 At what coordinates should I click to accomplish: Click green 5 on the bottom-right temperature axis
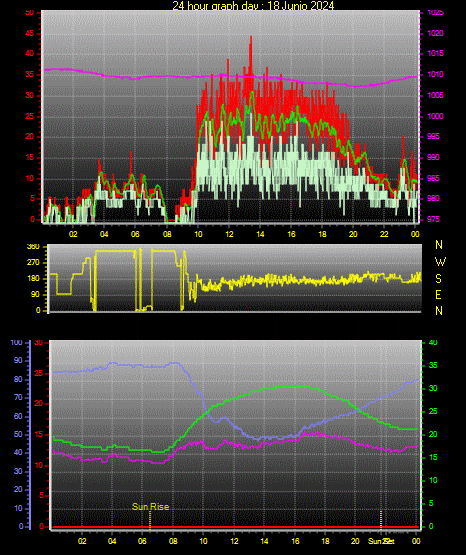431,503
